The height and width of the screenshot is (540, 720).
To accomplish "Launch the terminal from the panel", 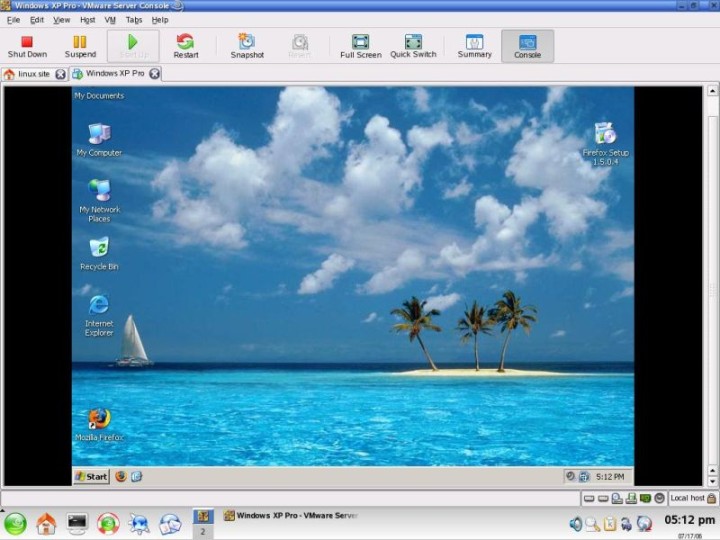I will (77, 524).
